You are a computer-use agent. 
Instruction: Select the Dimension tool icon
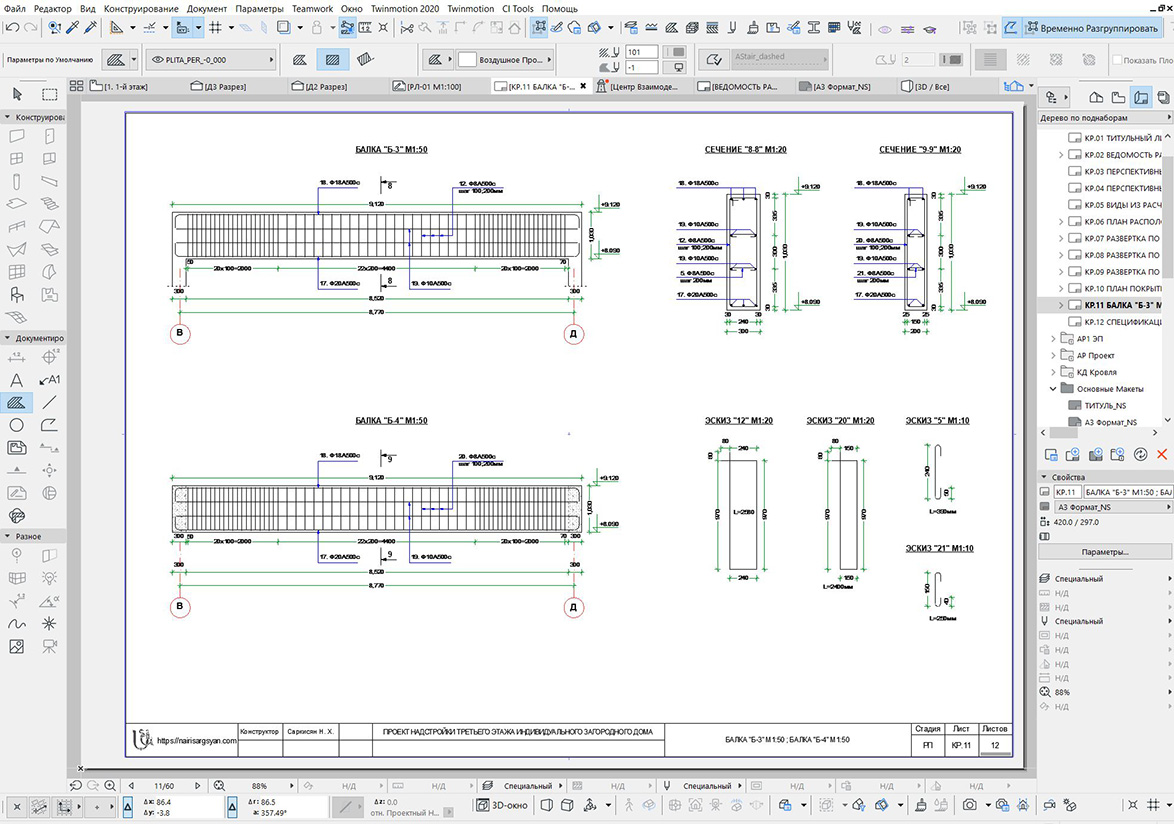pos(16,357)
